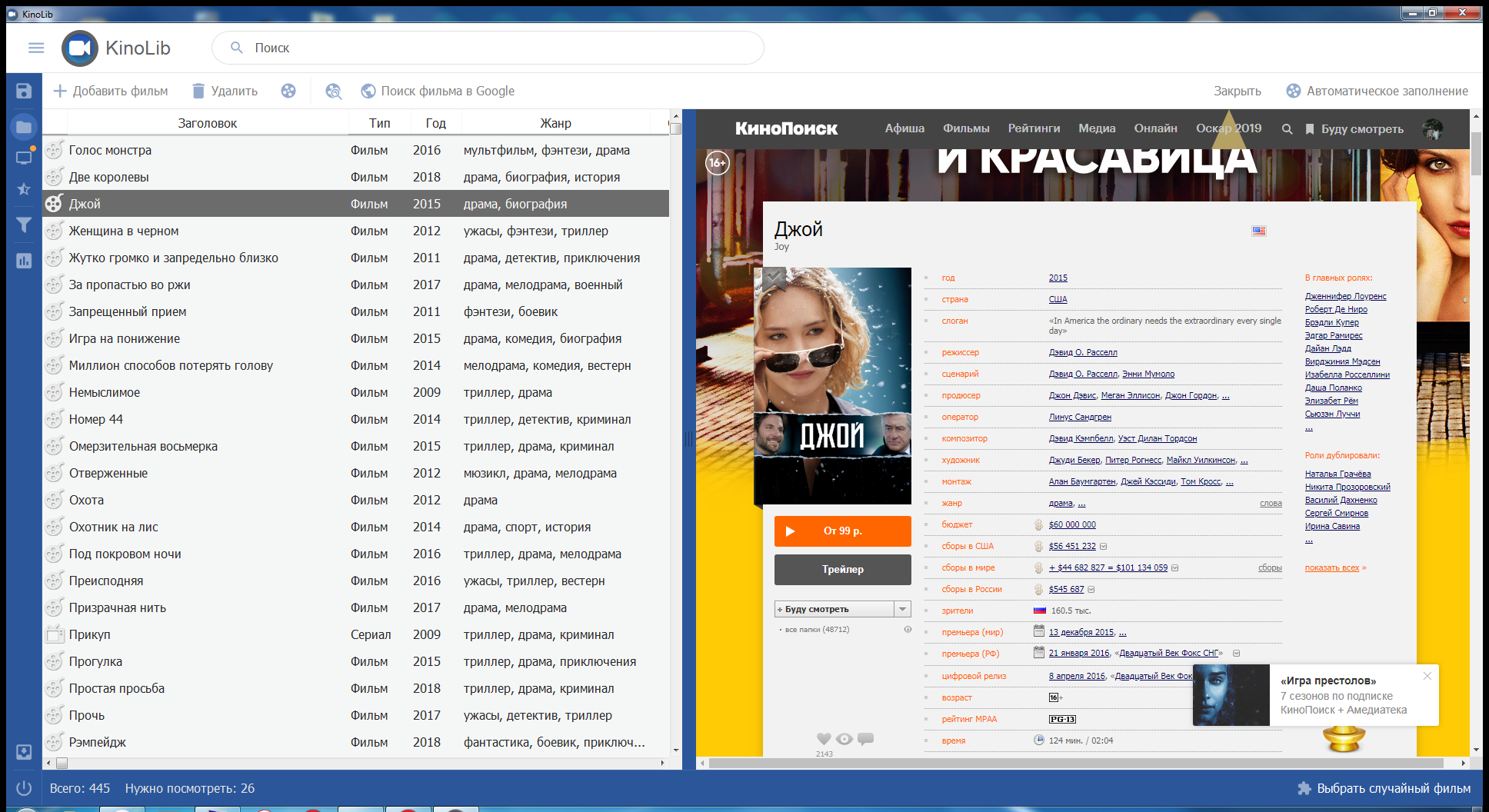This screenshot has height=812, width=1489.
Task: Toggle the reel icon of Охота row
Action: pyautogui.click(x=54, y=500)
